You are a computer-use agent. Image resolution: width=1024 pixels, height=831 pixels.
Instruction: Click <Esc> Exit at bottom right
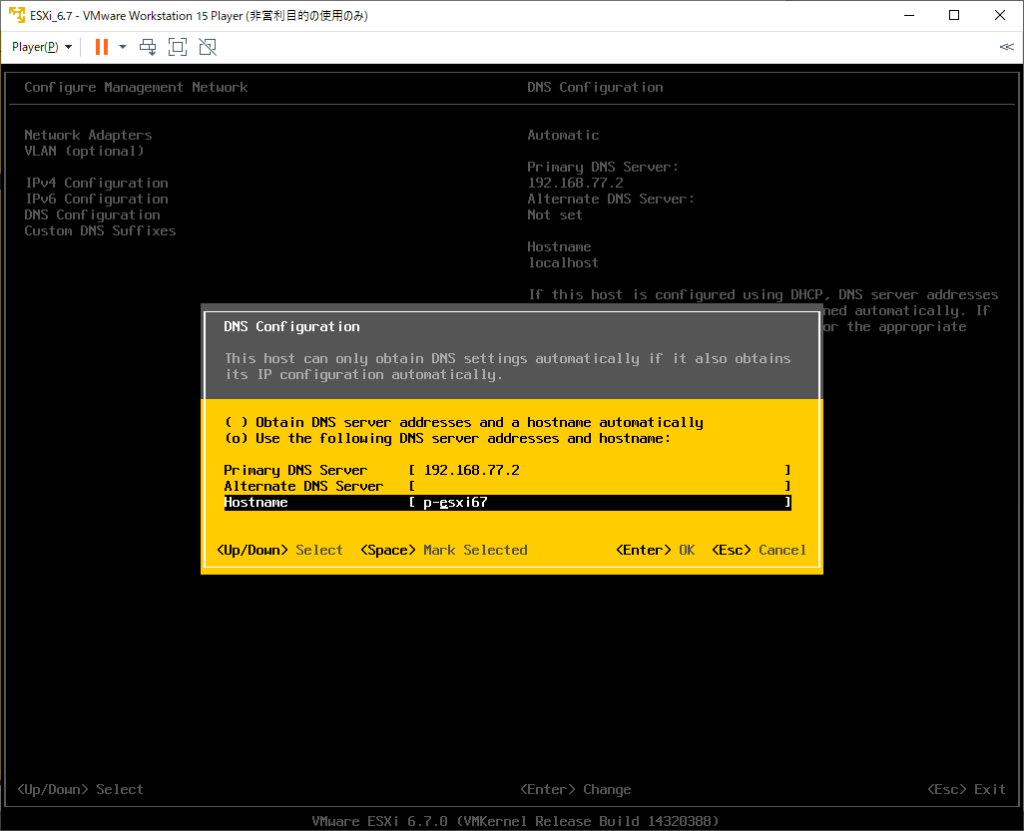point(967,789)
